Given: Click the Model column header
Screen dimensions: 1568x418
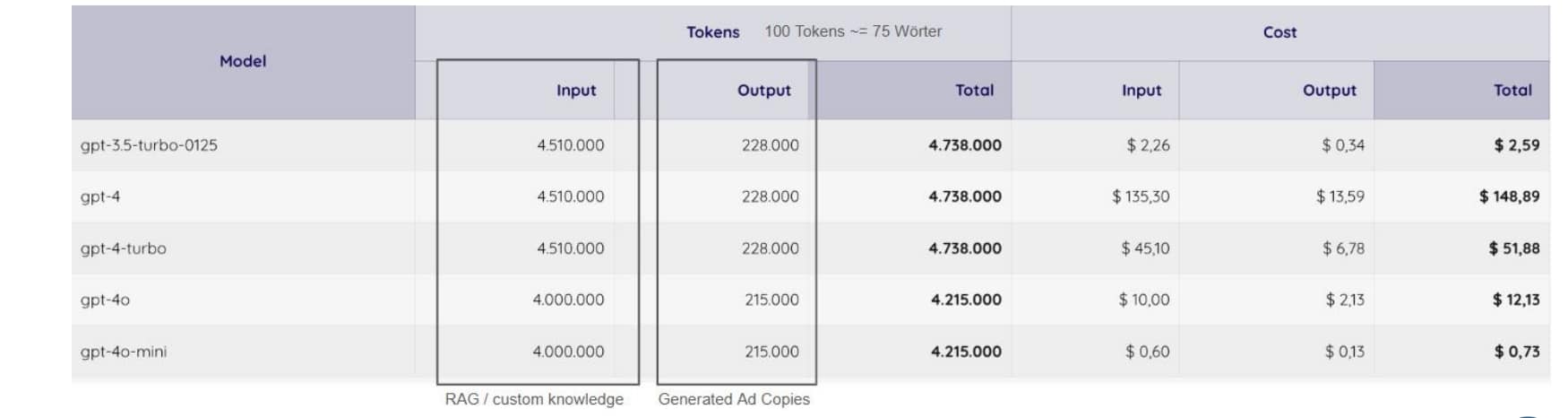Looking at the screenshot, I should tap(243, 61).
